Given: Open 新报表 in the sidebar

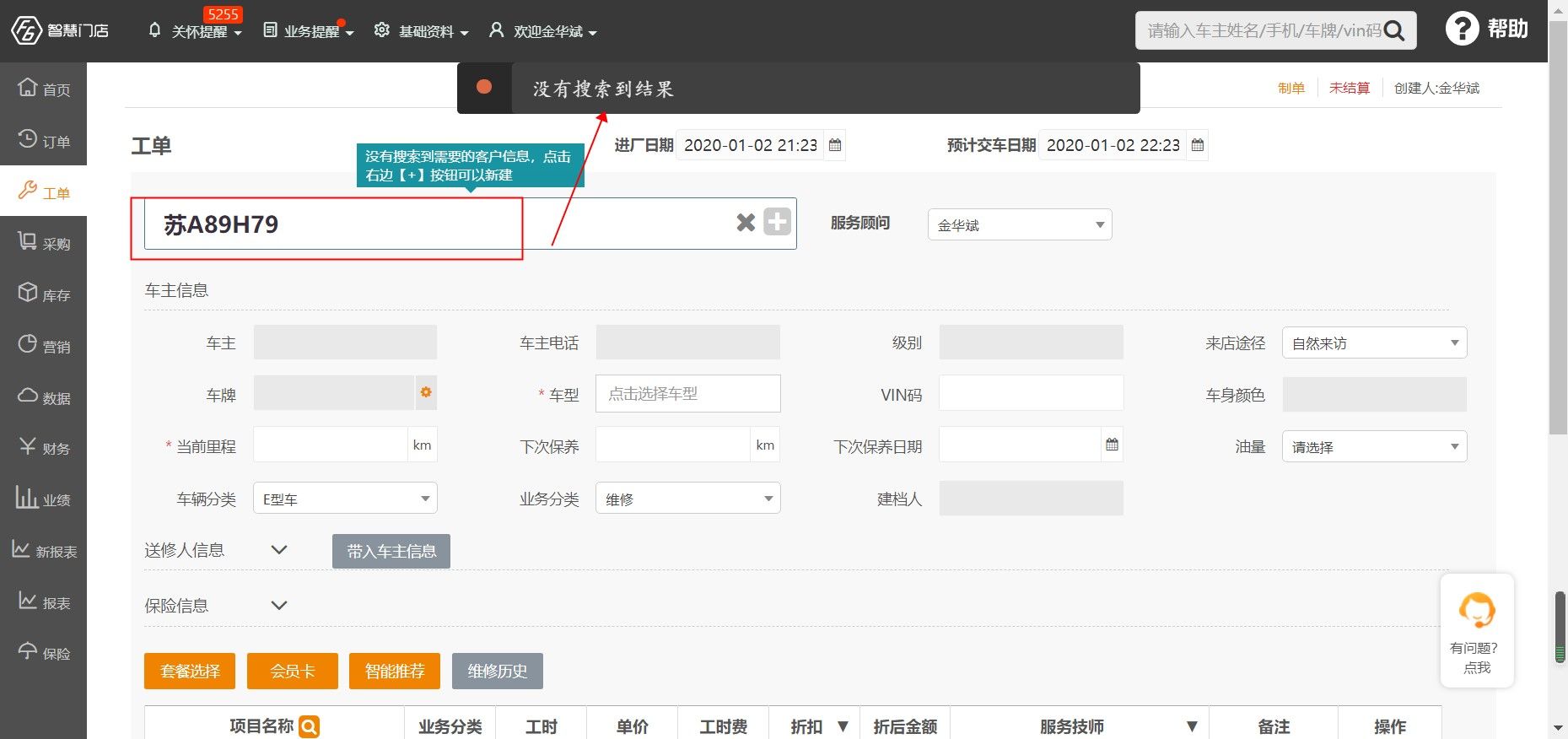Looking at the screenshot, I should (44, 551).
